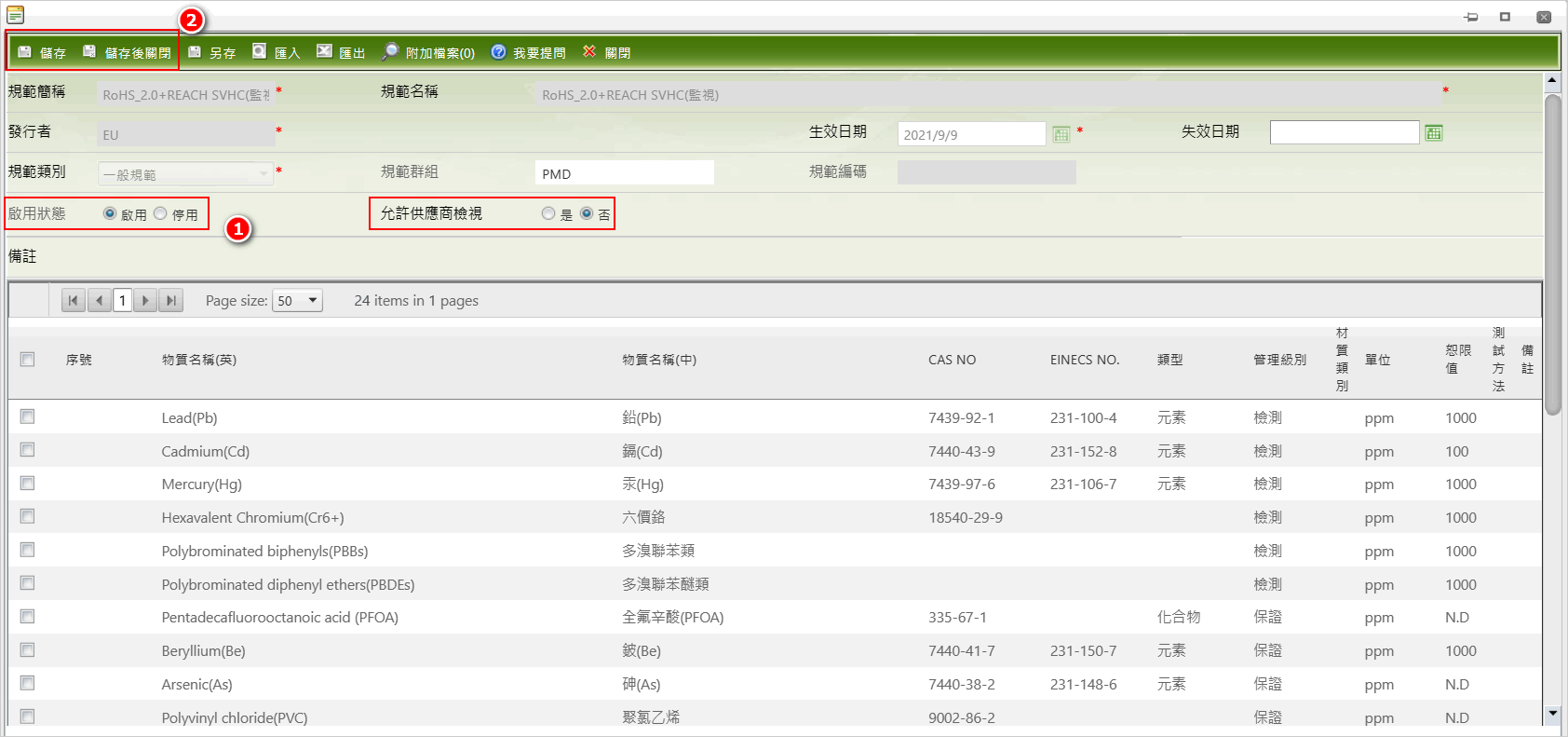Go to next page of grid

[x=145, y=300]
